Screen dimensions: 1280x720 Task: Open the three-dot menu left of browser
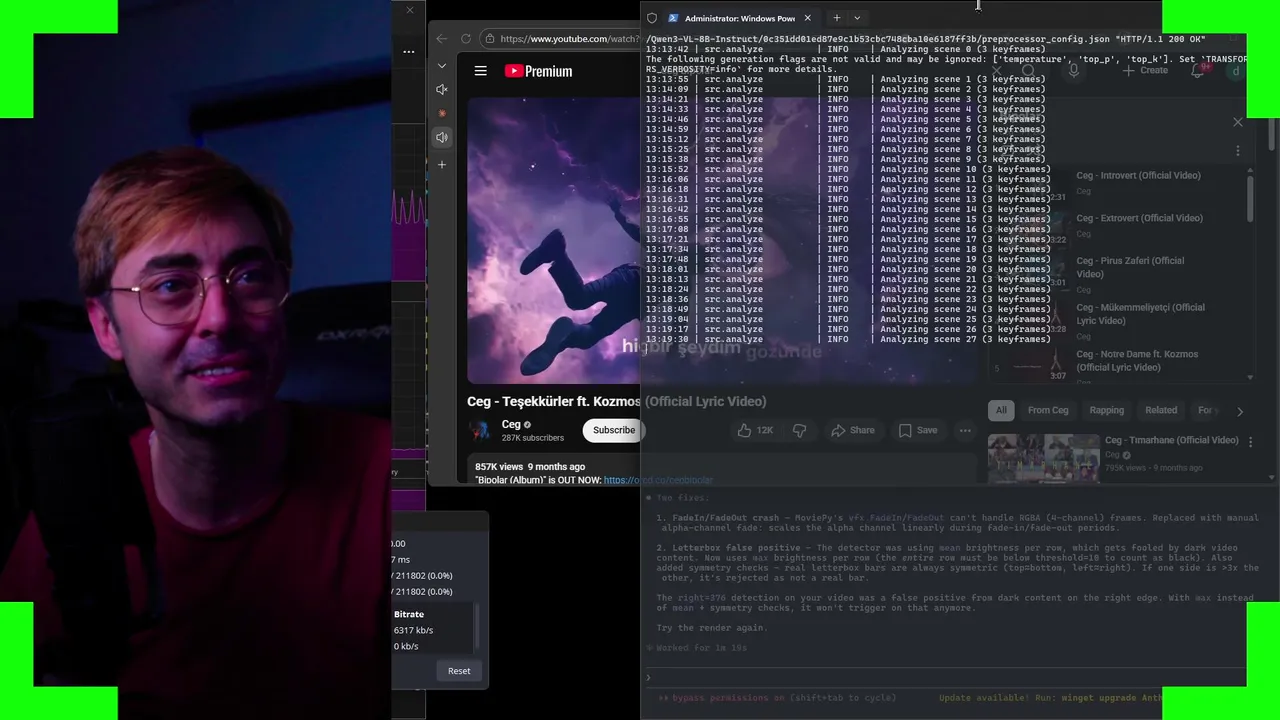pos(408,51)
